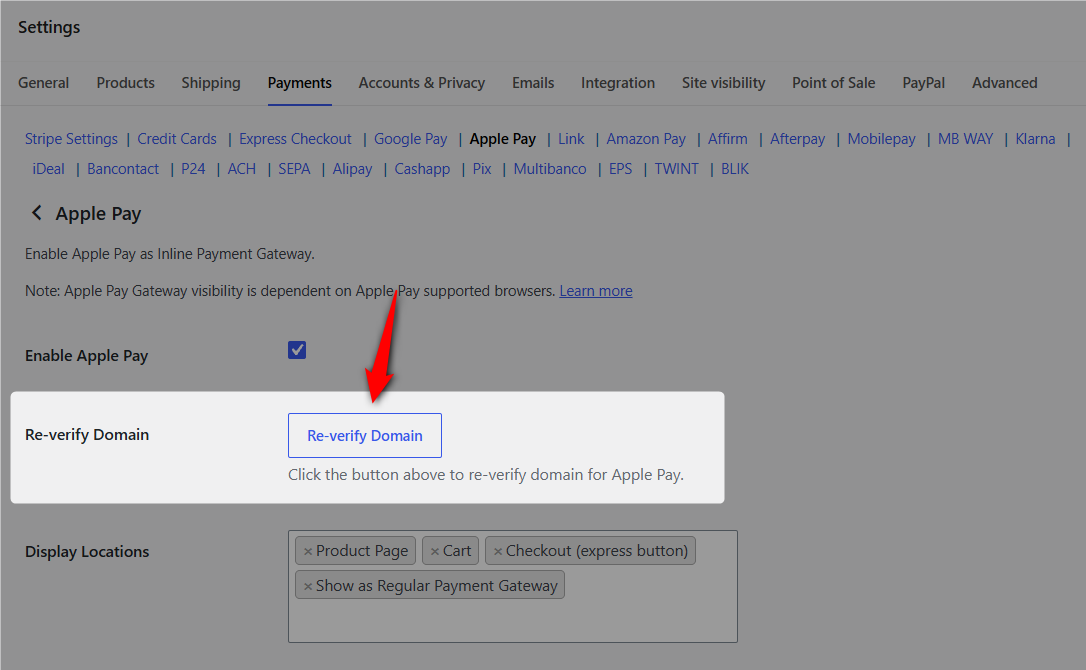
Task: Click the Re-verify Domain button
Action: pyautogui.click(x=365, y=435)
